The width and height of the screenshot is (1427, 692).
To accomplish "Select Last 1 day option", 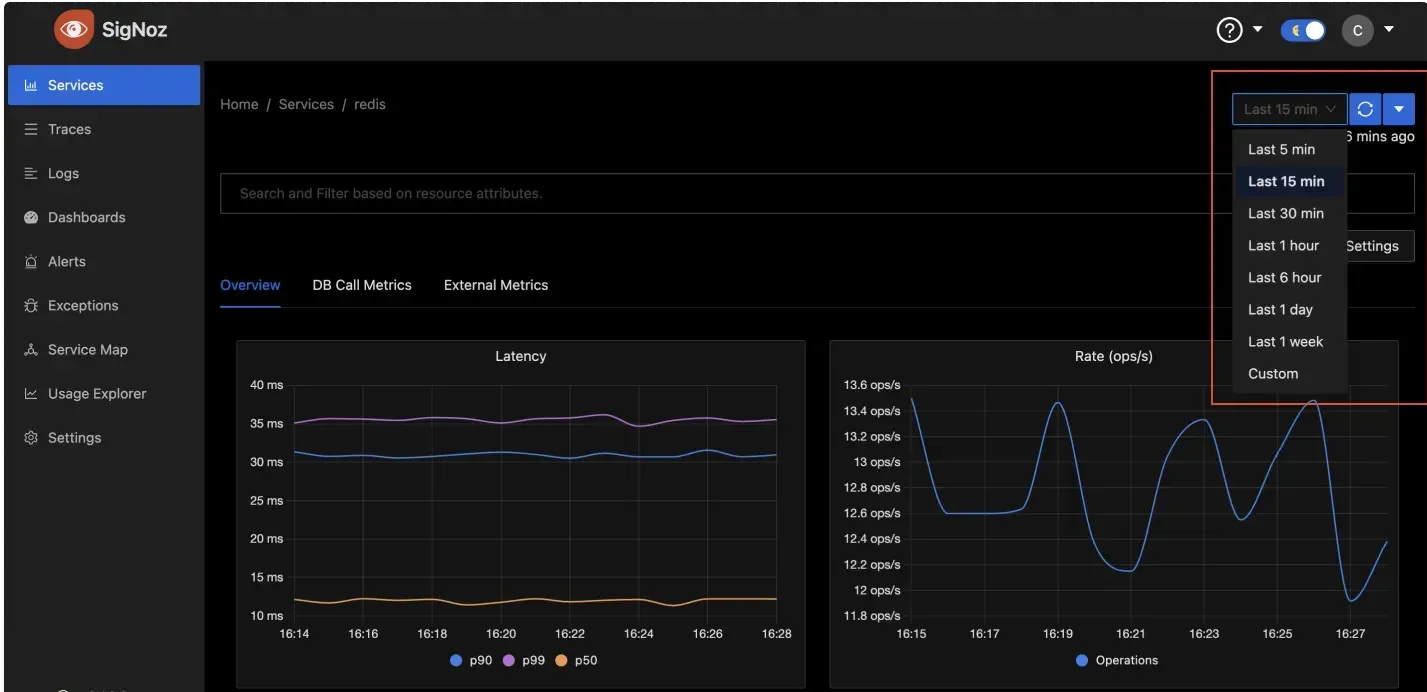I will click(x=1290, y=309).
